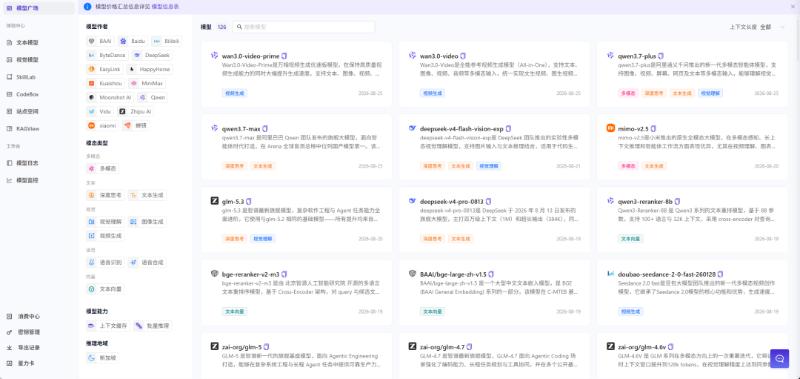Click the Qwen logo on wan3.0-video-prime card
Image resolution: width=800 pixels, height=379 pixels.
point(215,56)
